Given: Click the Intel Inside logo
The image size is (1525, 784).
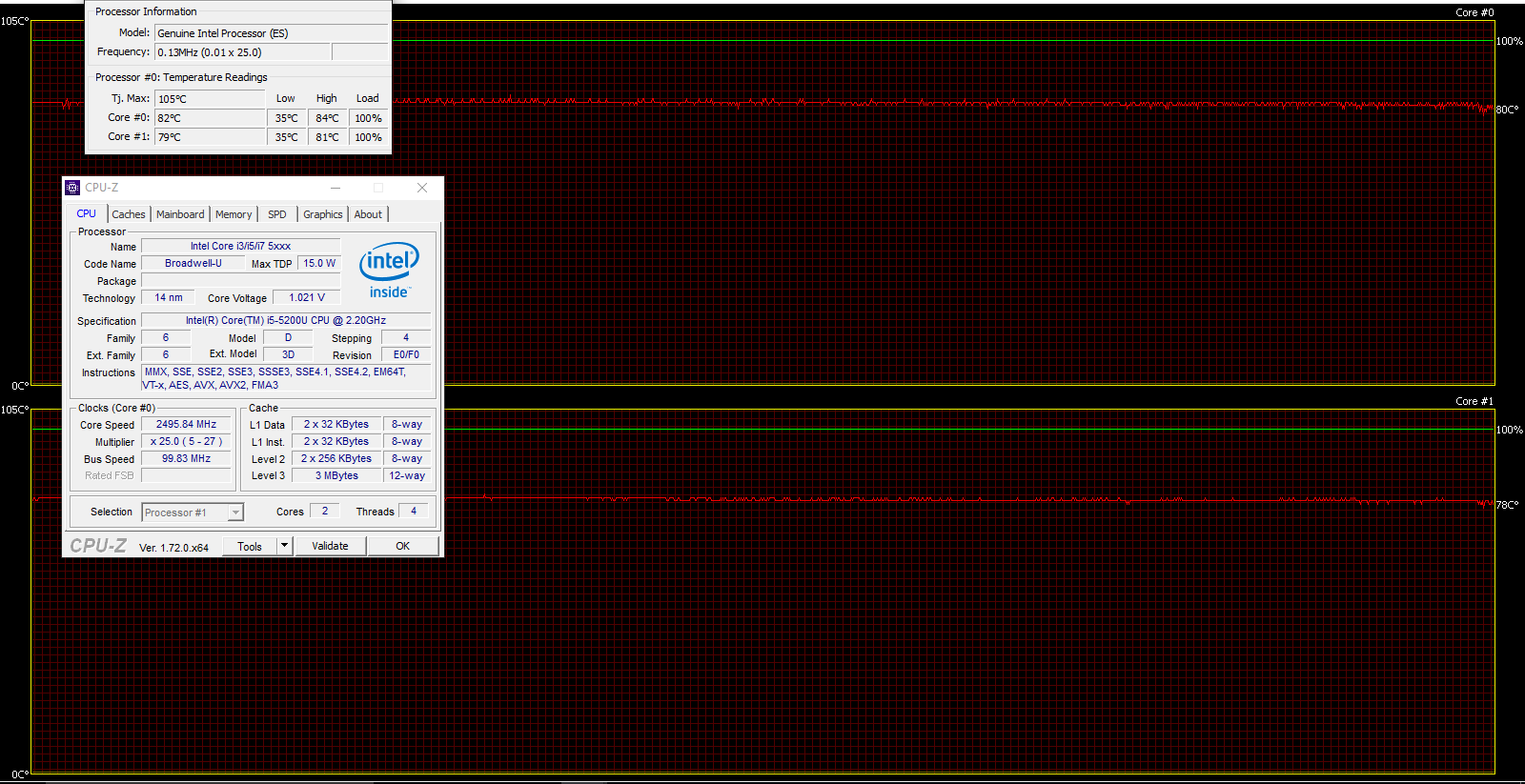Looking at the screenshot, I should coord(389,271).
